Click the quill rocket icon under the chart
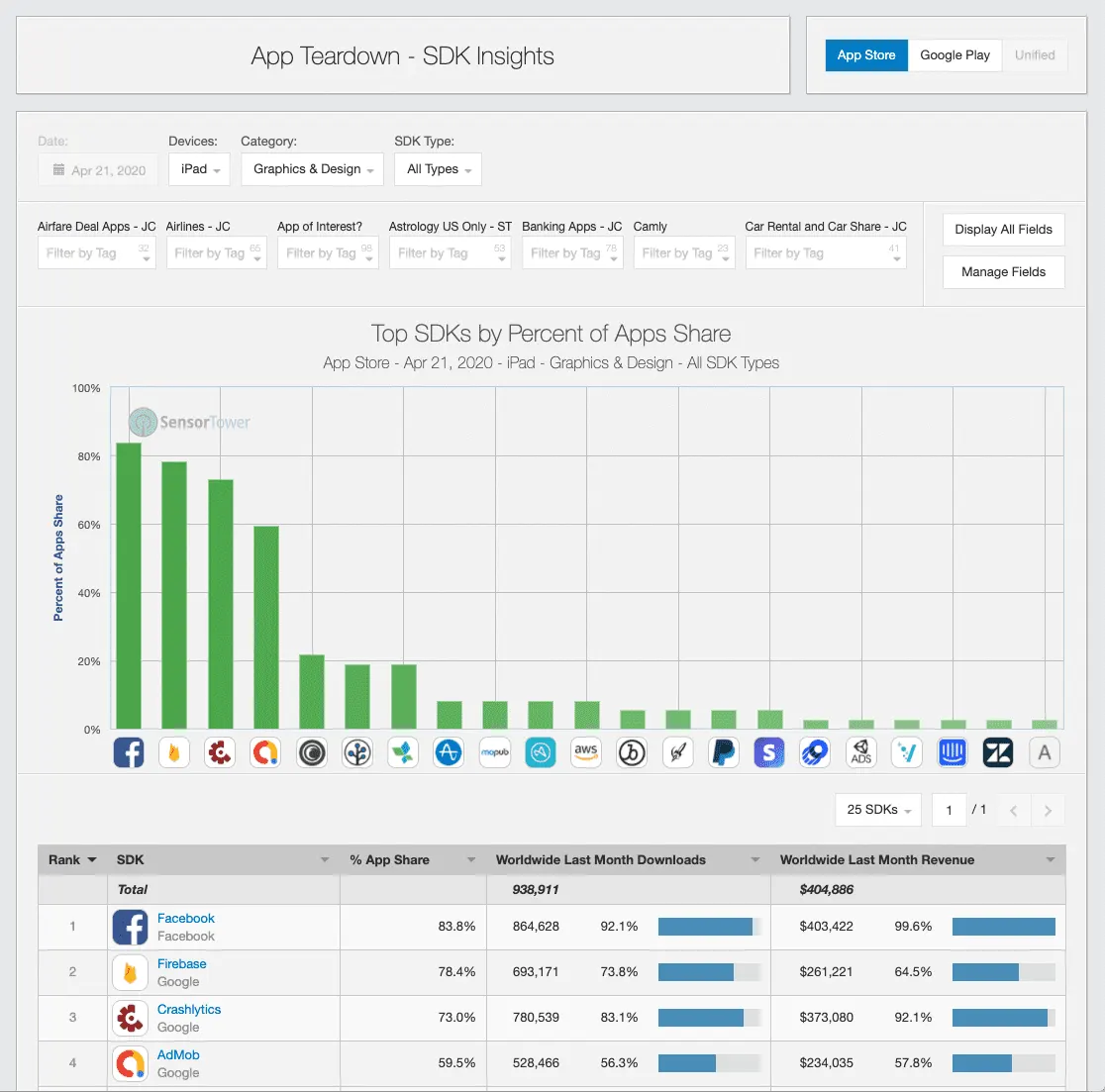The width and height of the screenshot is (1105, 1092). 678,752
